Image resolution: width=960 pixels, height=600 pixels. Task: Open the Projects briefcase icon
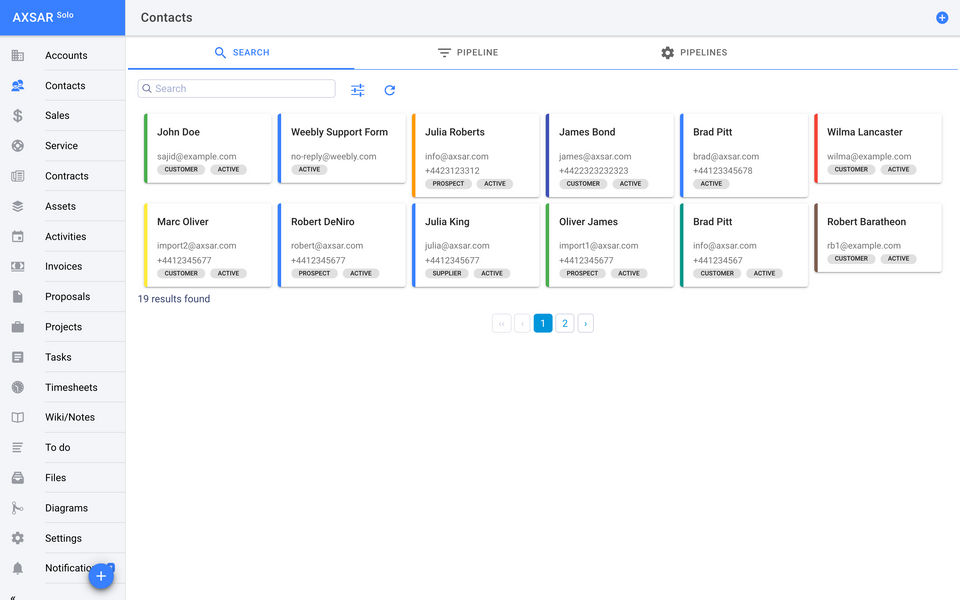[x=18, y=327]
